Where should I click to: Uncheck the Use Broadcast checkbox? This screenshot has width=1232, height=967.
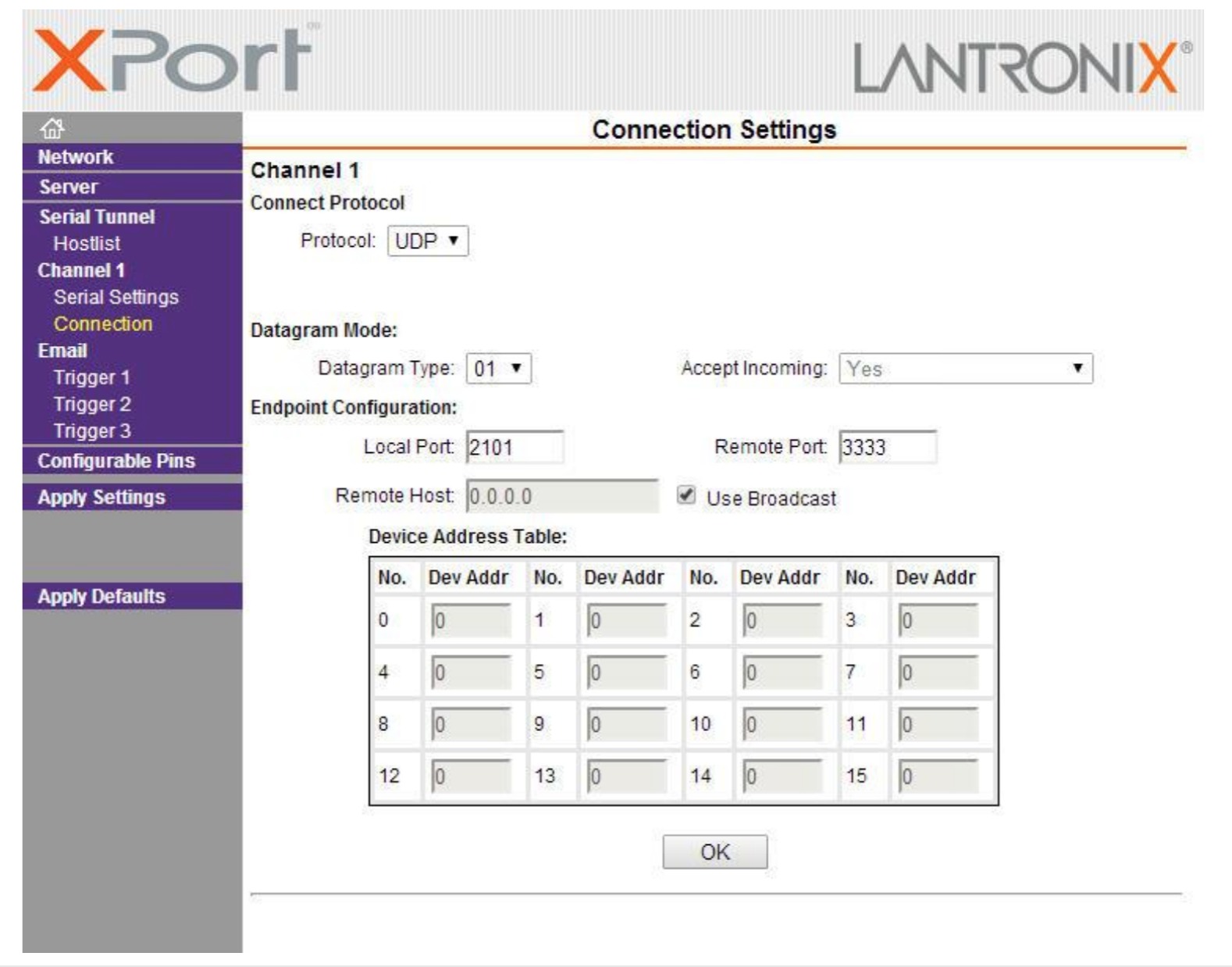pos(685,495)
